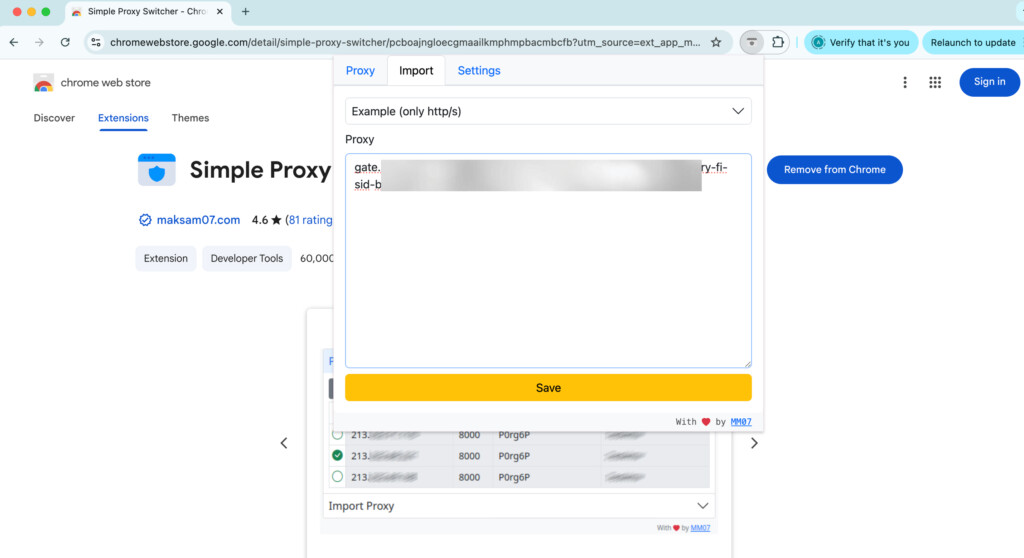Open the three-dot more options menu
The height and width of the screenshot is (558, 1024).
tap(904, 82)
